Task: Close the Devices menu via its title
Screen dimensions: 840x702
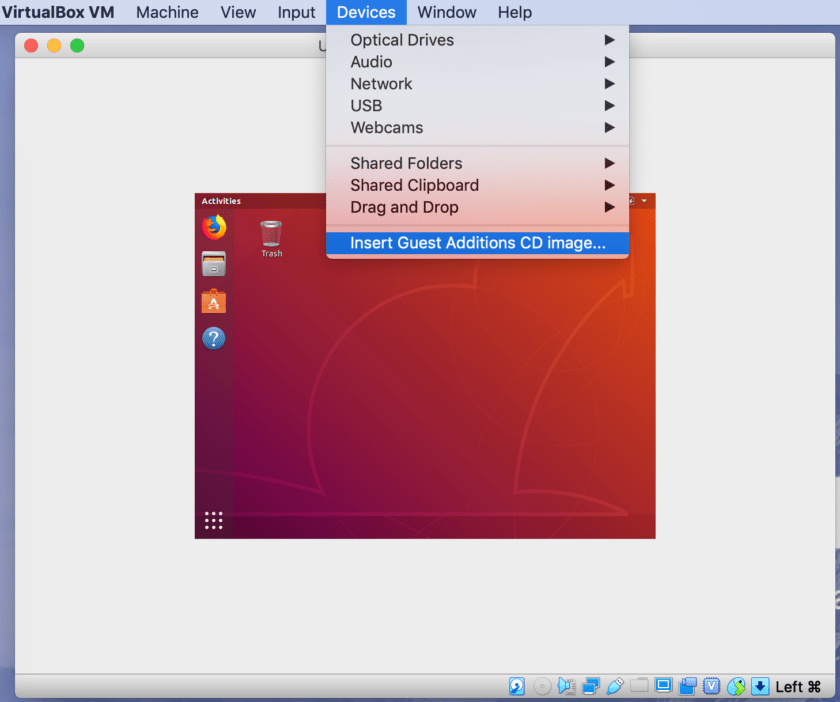Action: tap(366, 12)
